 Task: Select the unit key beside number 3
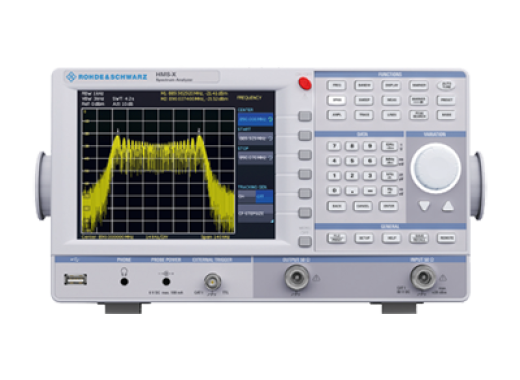point(389,176)
